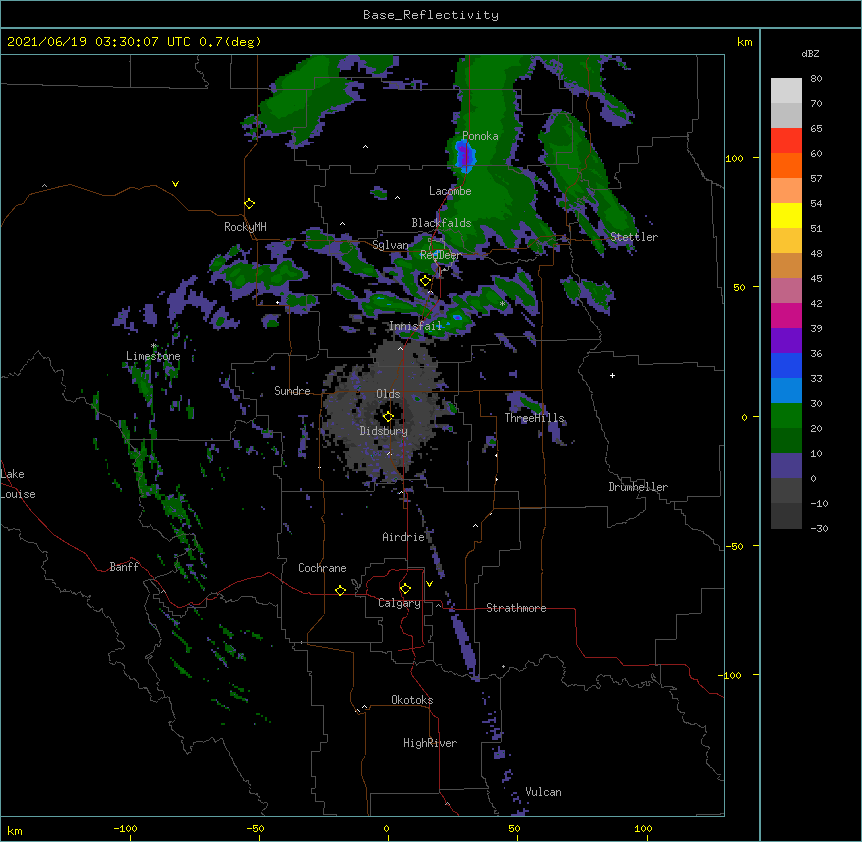This screenshot has height=842, width=862.
Task: Pick the red 65 dBZ legend swatch
Action: click(x=786, y=141)
